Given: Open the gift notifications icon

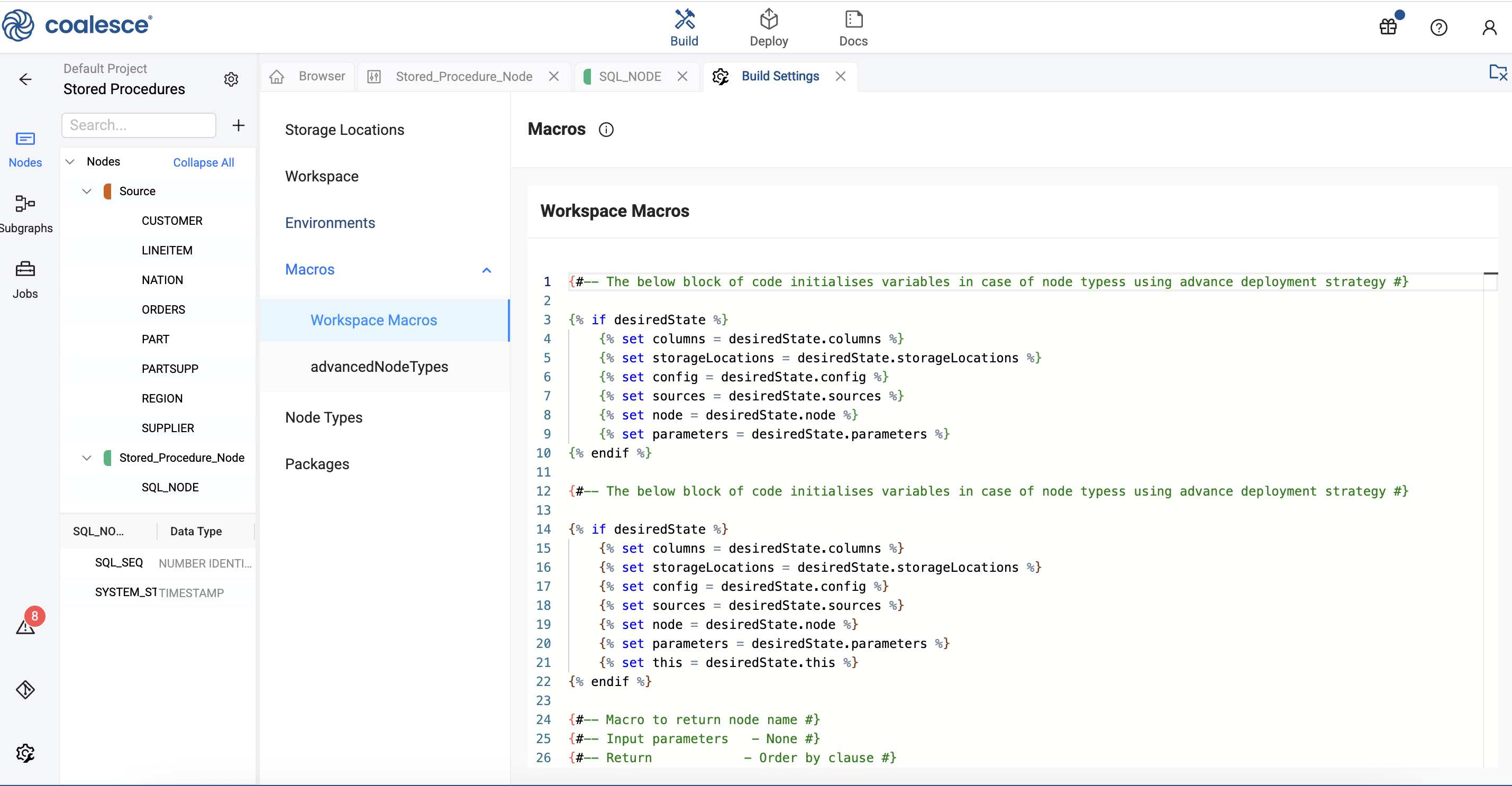Looking at the screenshot, I should [x=1388, y=27].
